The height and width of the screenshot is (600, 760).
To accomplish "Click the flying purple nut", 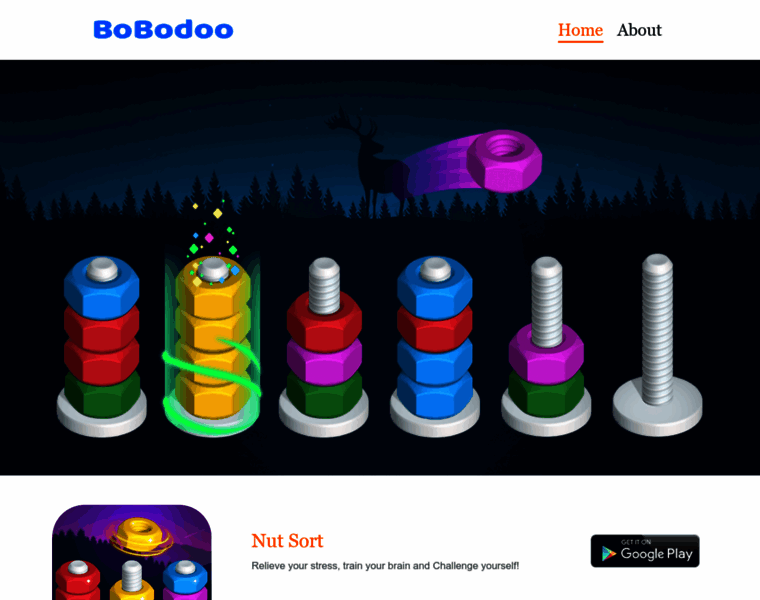I will [x=504, y=160].
